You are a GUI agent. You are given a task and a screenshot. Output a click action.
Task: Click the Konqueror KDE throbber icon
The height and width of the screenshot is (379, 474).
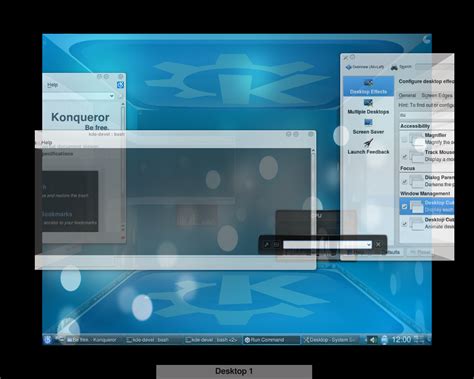click(120, 85)
